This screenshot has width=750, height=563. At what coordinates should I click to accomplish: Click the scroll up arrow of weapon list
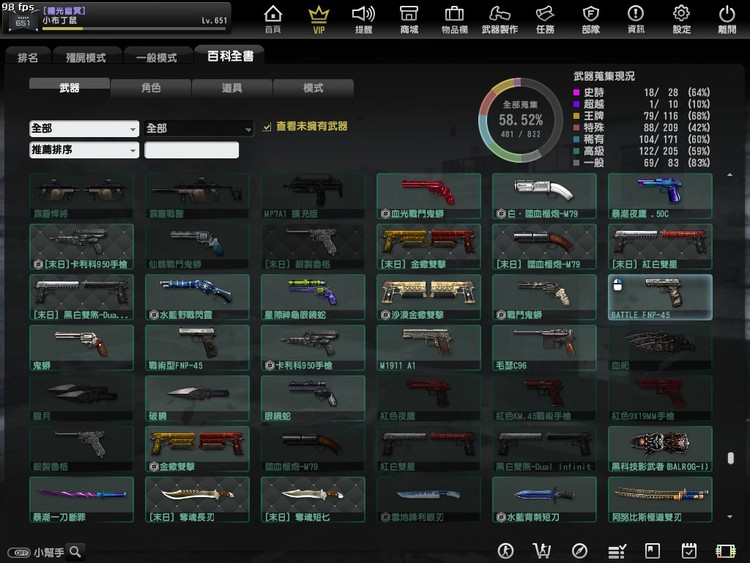tap(729, 175)
